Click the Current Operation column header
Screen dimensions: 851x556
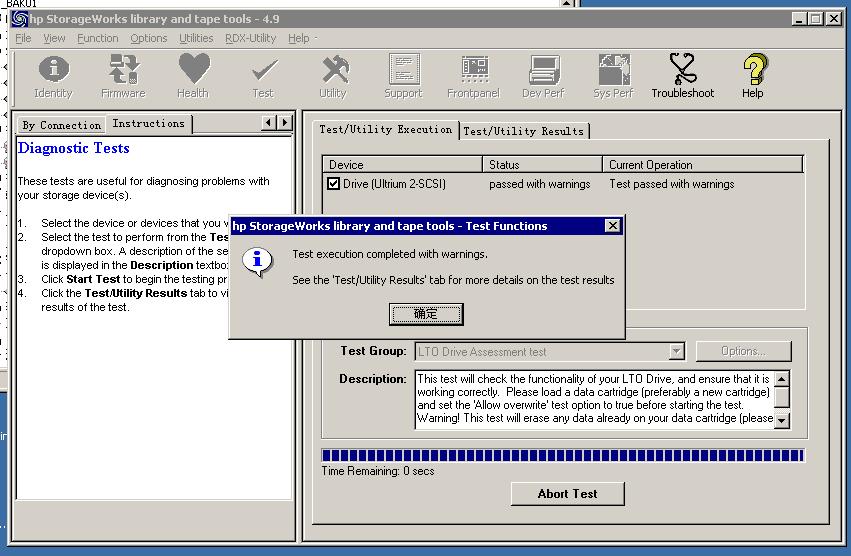tap(703, 165)
